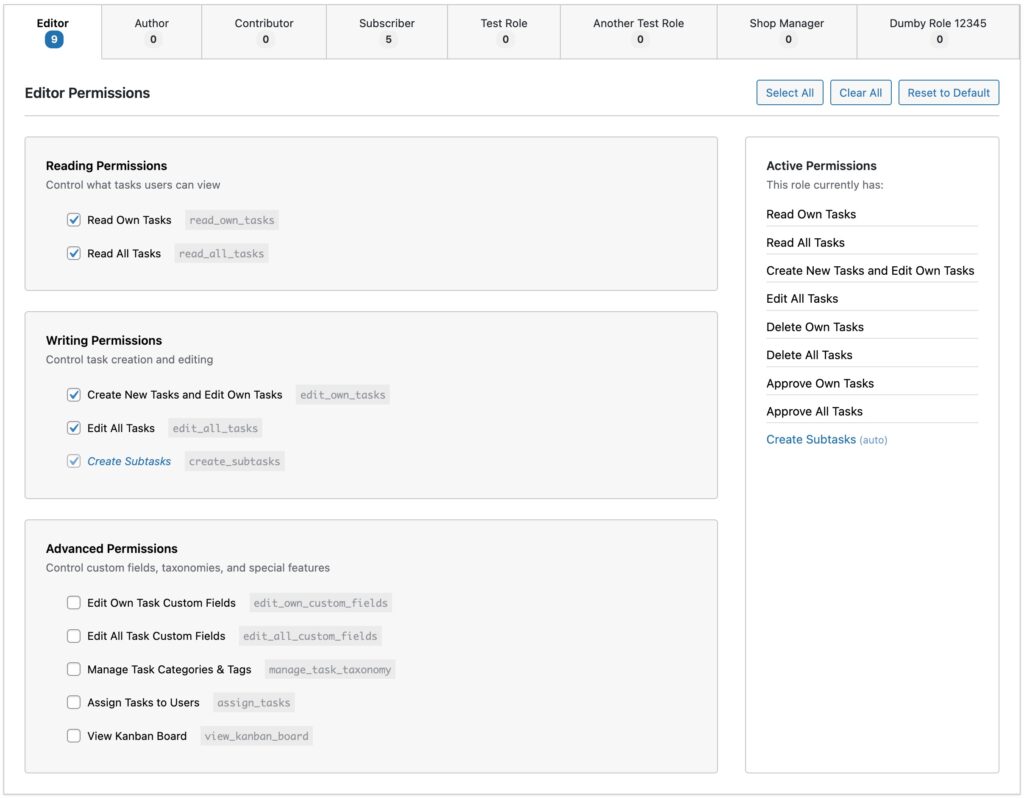
Task: Select the read_own_tasks code label
Action: click(231, 219)
